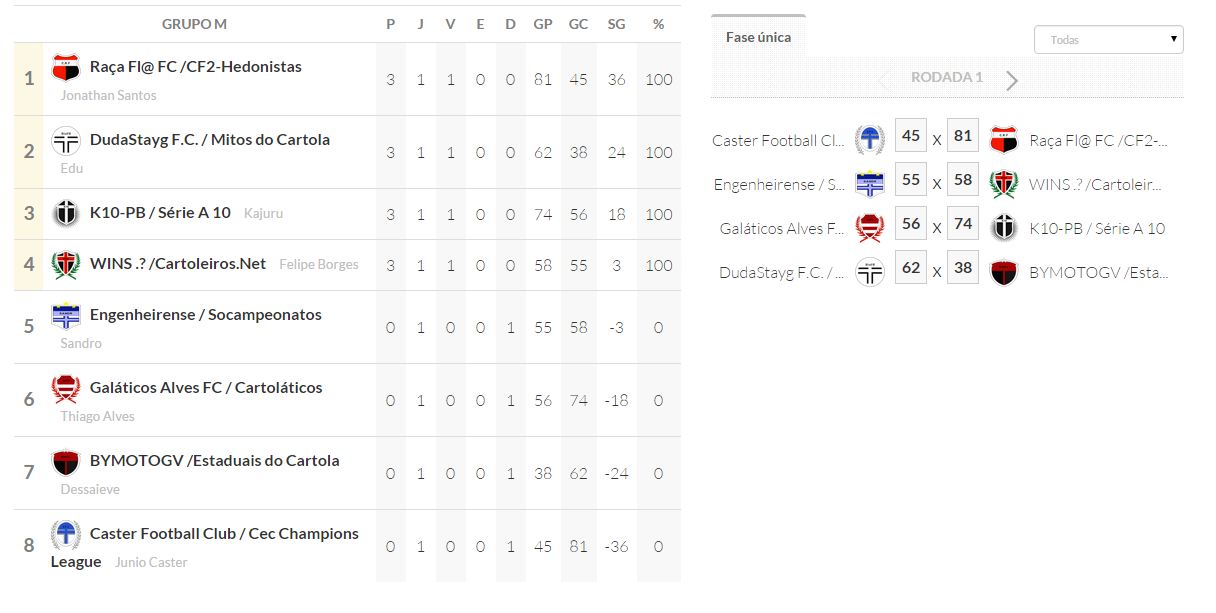Click K10-PB team crest in standings table
The width and height of the screenshot is (1216, 613).
(66, 214)
